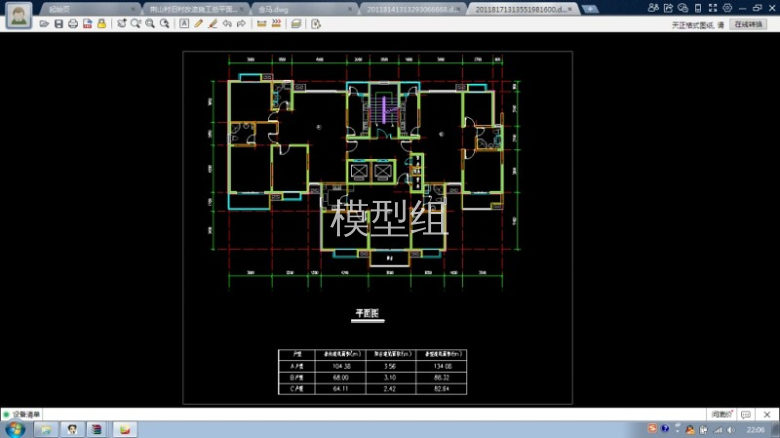Click the status label with green dot
This screenshot has width=780, height=438.
click(x=22, y=414)
